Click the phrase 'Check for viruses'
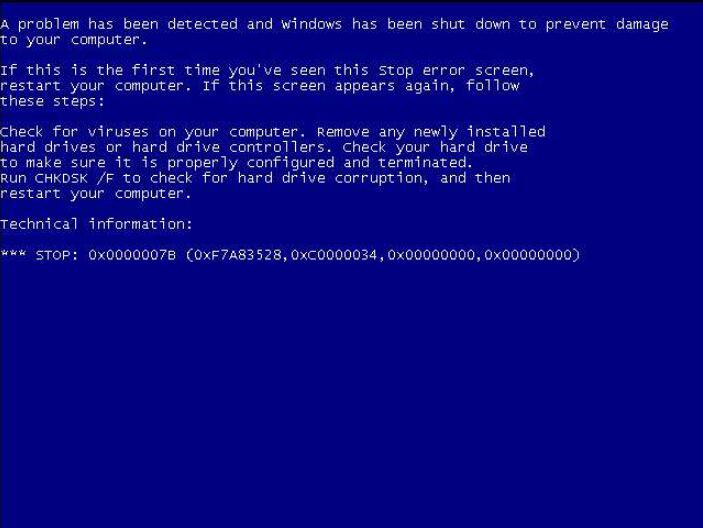Image resolution: width=703 pixels, height=528 pixels. coord(74,132)
